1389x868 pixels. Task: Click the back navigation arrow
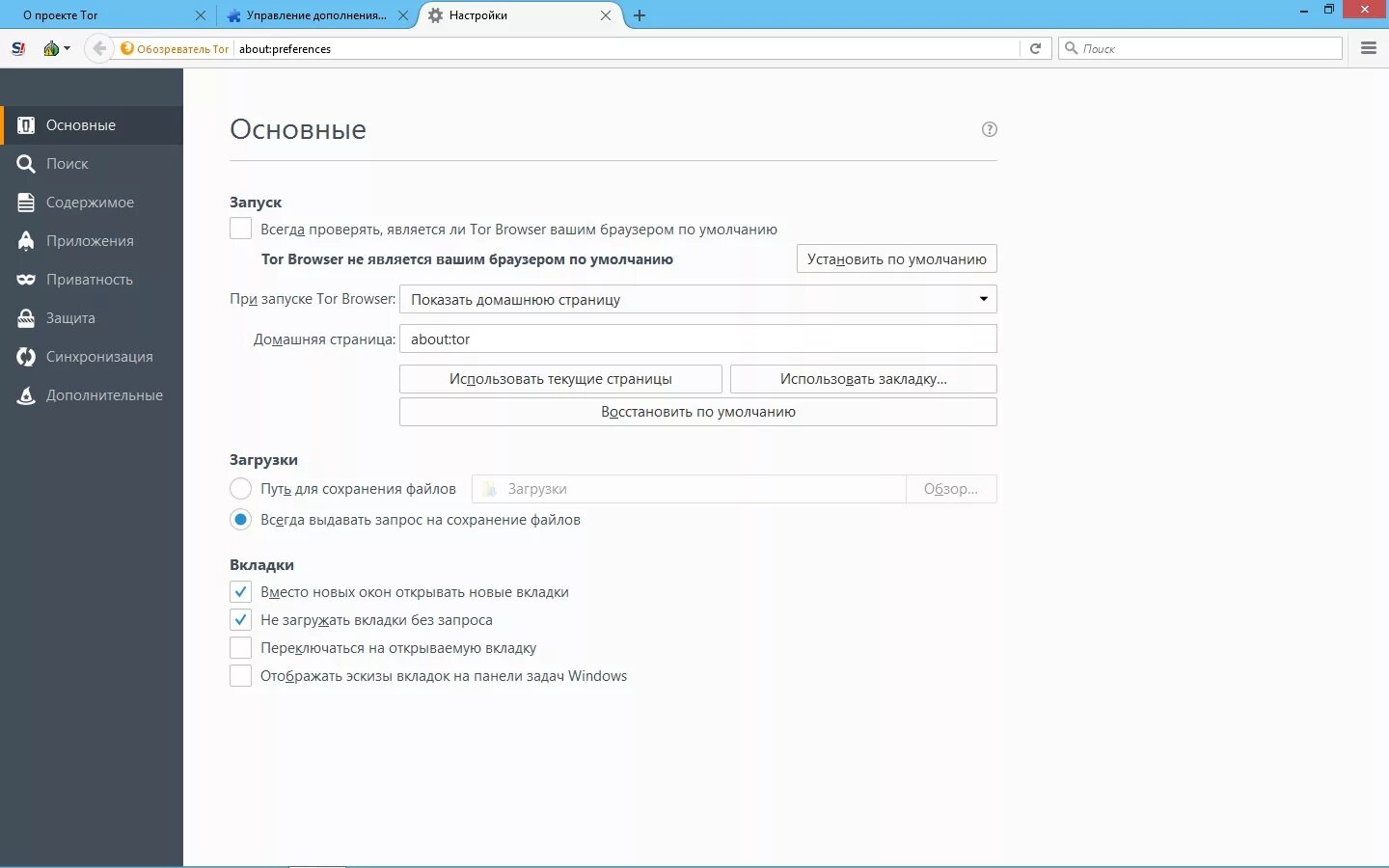pos(98,48)
